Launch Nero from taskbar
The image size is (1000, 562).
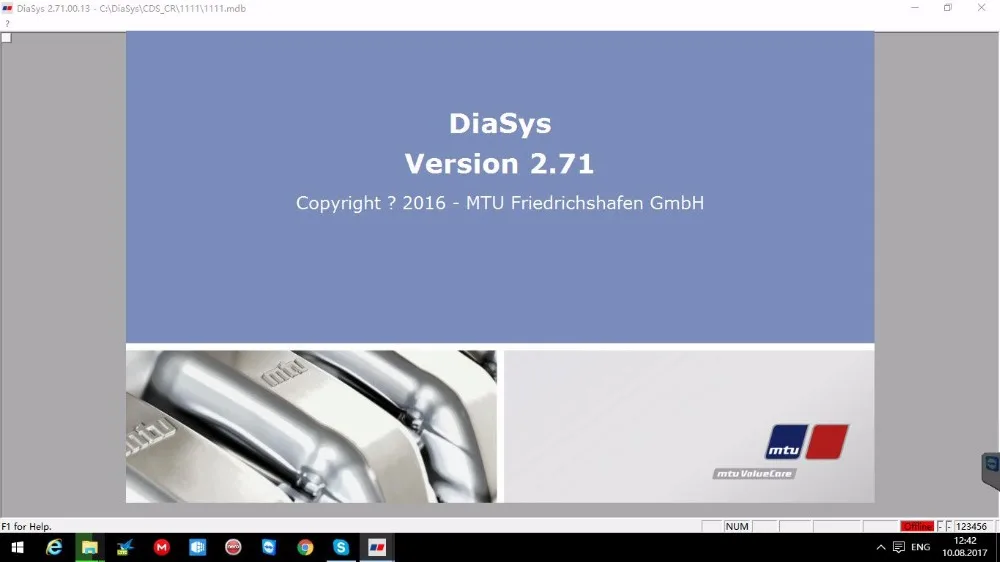233,547
